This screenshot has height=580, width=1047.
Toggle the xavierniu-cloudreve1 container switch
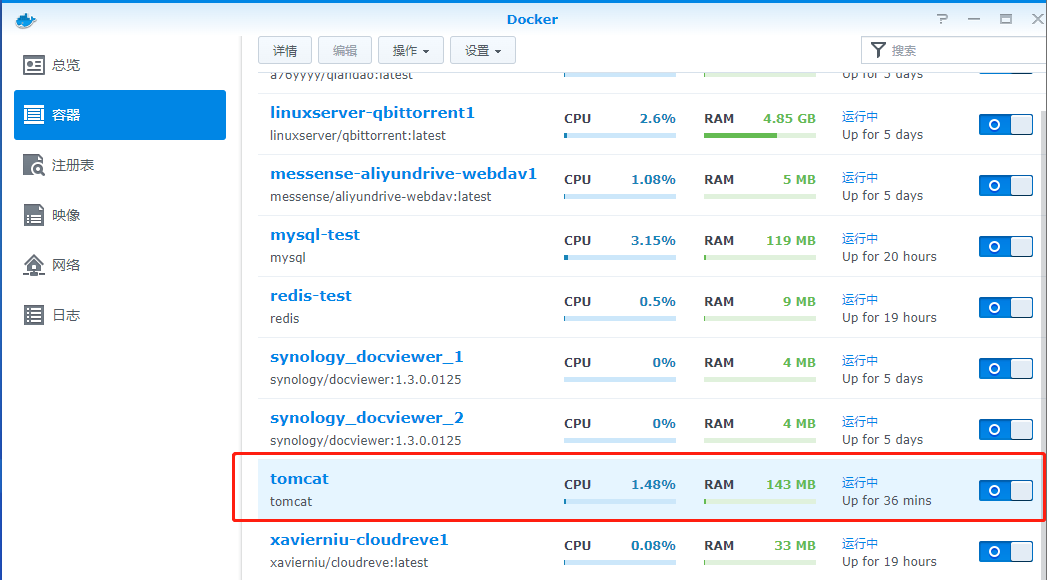[x=1006, y=551]
